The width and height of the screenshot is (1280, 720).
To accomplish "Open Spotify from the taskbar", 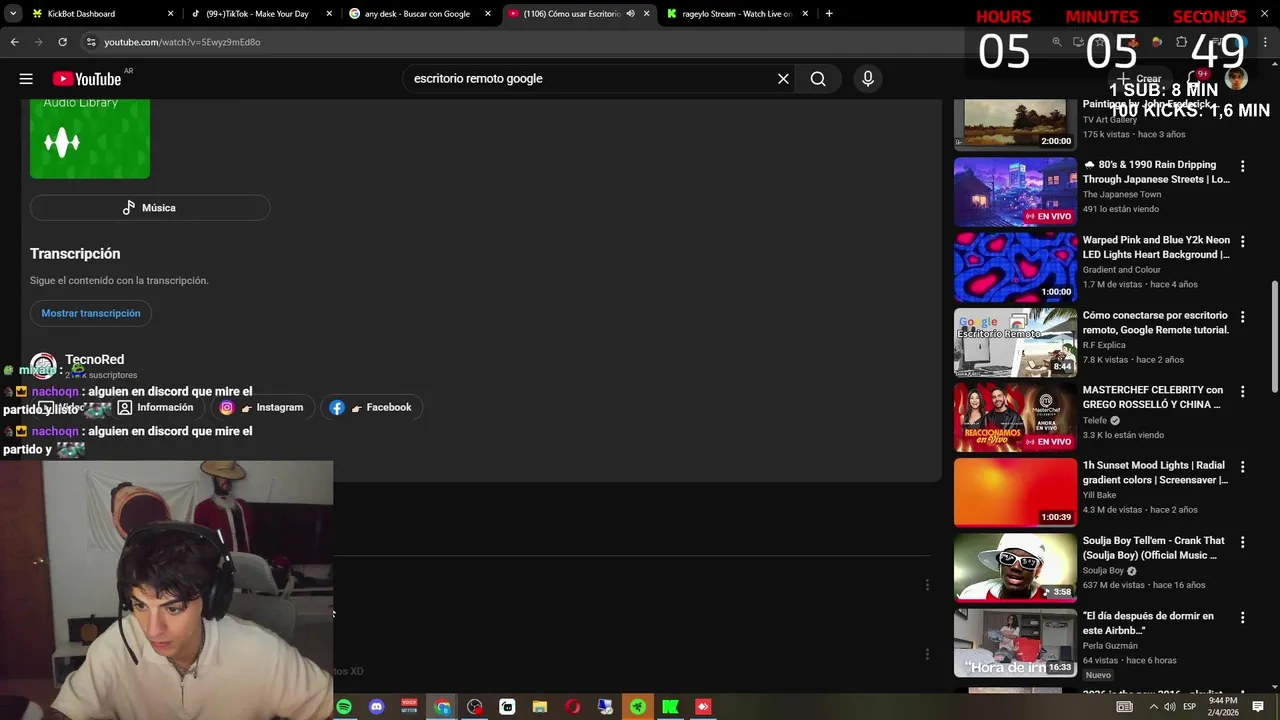I will click(344, 707).
